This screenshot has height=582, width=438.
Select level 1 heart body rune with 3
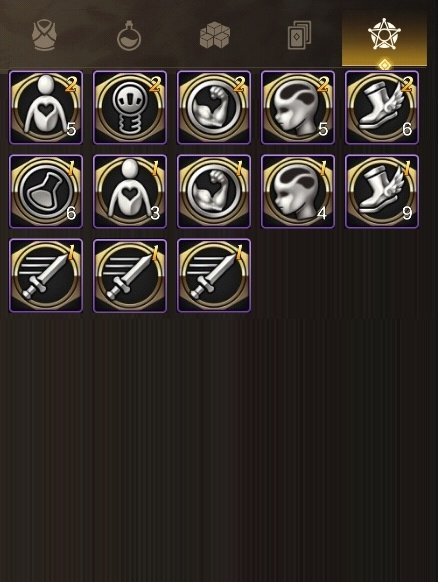pyautogui.click(x=130, y=192)
